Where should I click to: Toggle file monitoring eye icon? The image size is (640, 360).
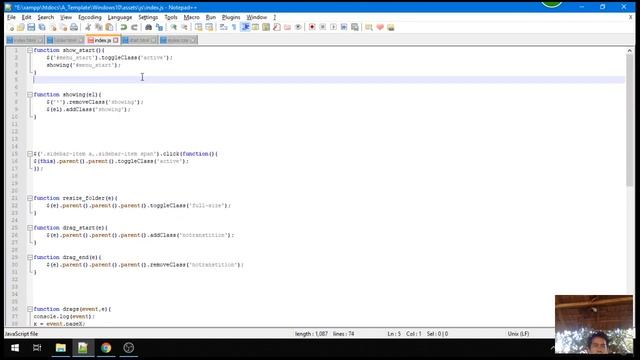coord(298,27)
